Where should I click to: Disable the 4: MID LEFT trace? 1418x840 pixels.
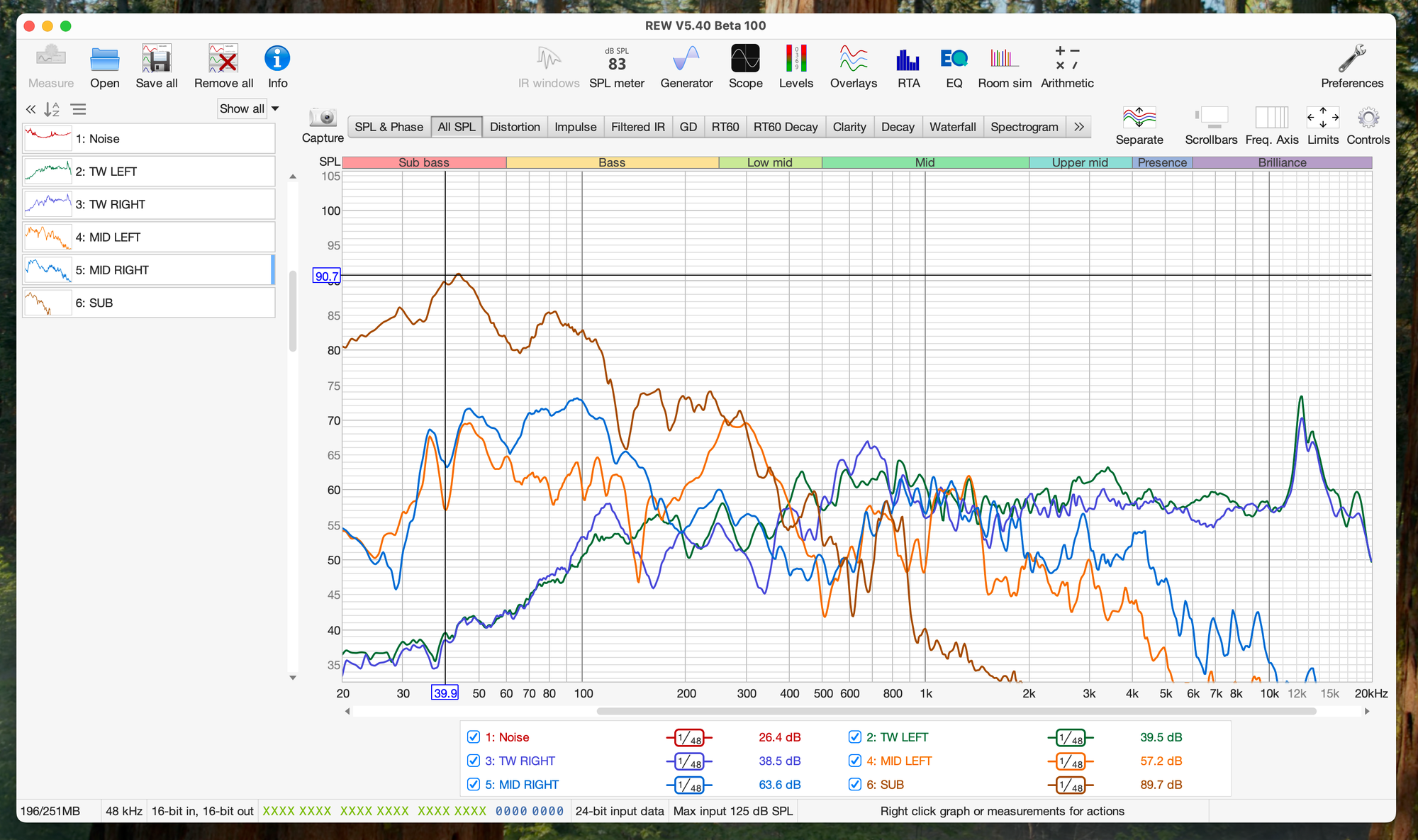click(x=855, y=761)
